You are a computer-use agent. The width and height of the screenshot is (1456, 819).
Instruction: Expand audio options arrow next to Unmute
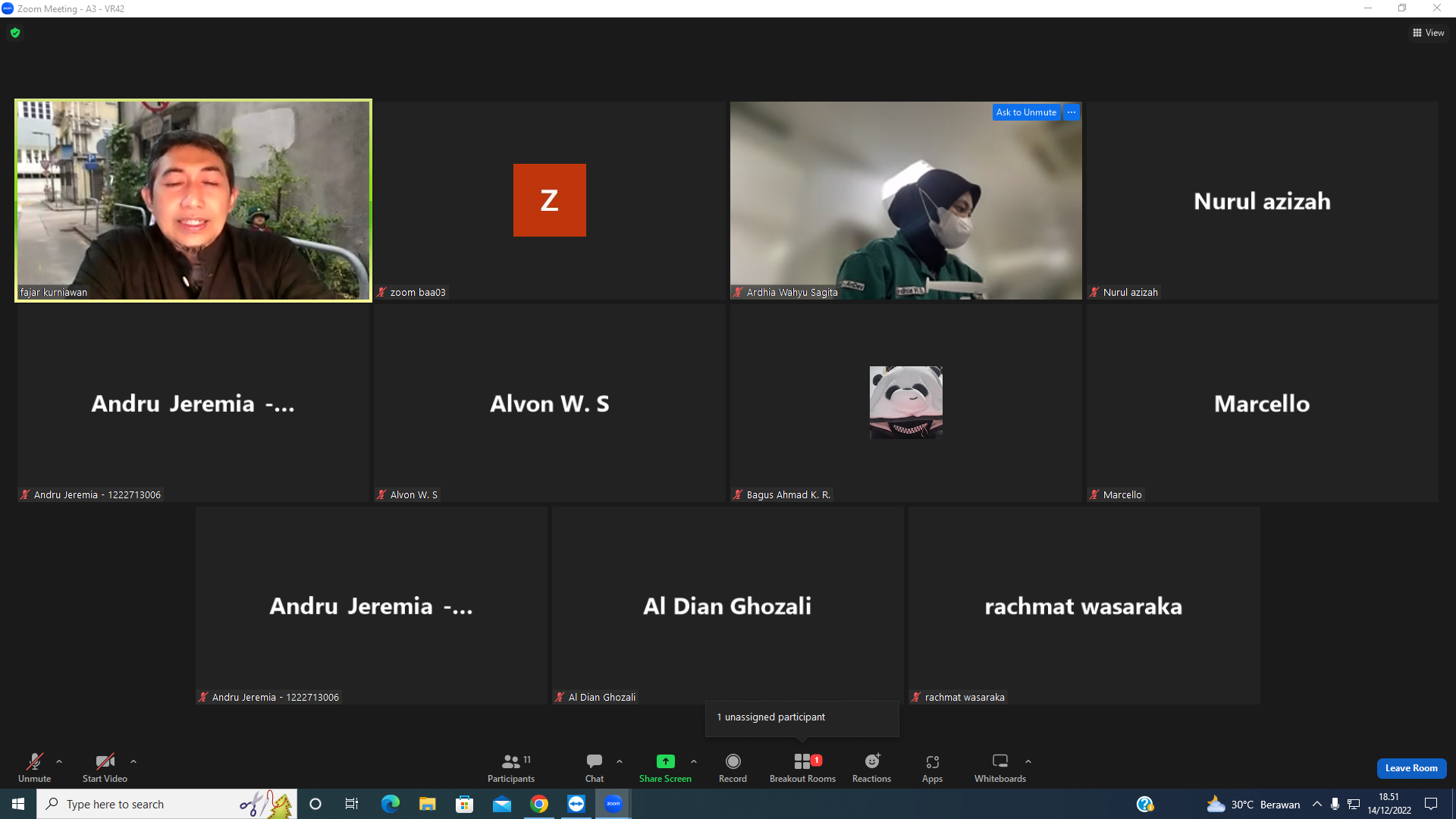click(x=59, y=761)
